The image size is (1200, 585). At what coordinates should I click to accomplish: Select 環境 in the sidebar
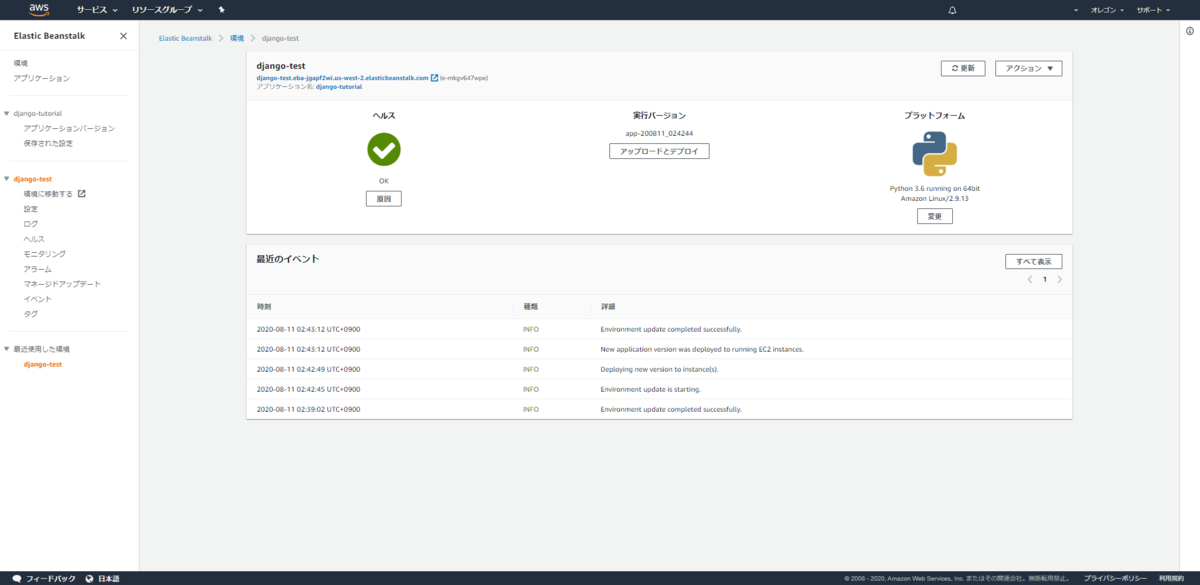(21, 63)
